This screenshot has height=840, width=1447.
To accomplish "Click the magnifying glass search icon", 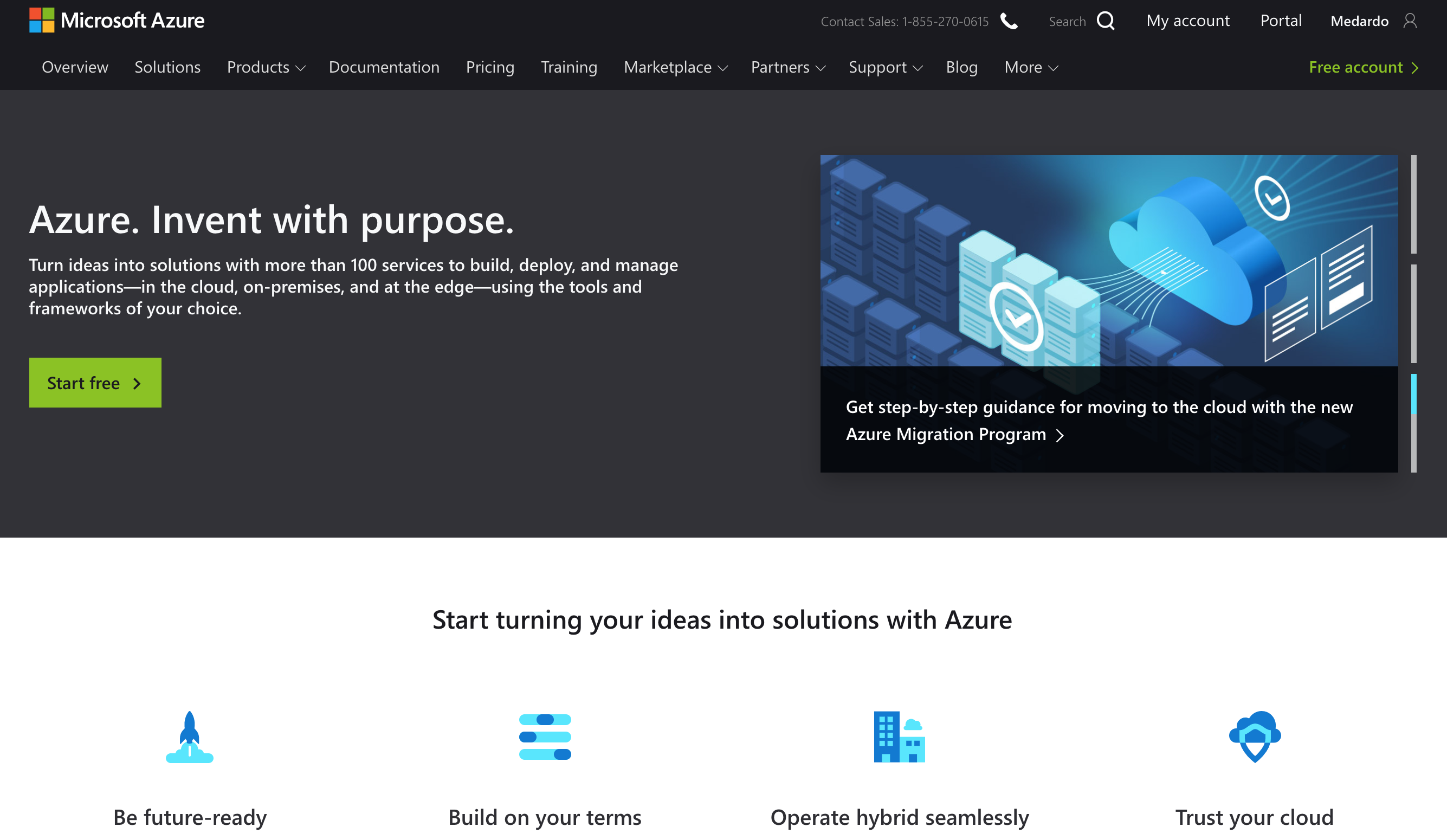I will pyautogui.click(x=1106, y=21).
